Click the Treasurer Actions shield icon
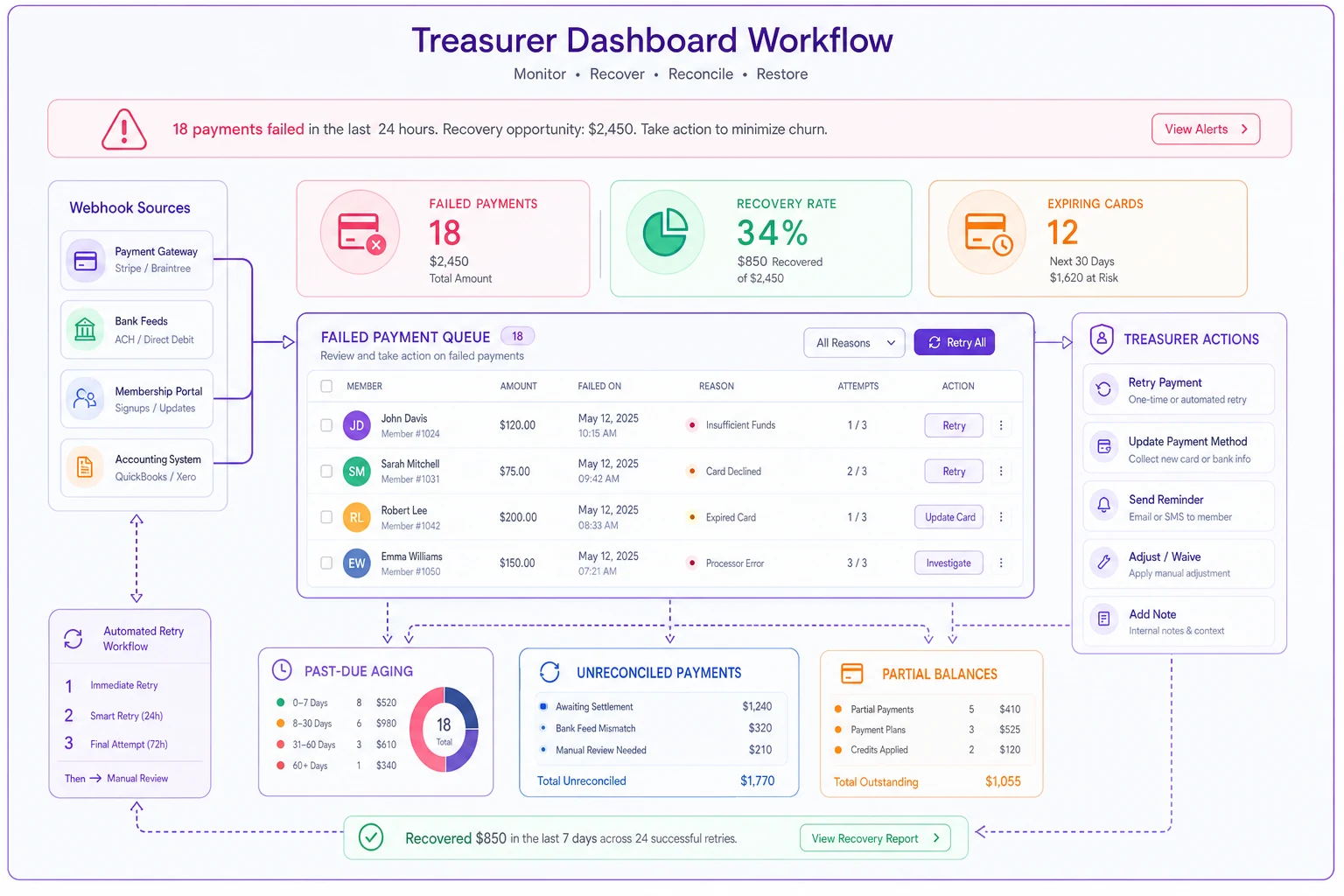This screenshot has width=1344, height=896. coord(1102,339)
